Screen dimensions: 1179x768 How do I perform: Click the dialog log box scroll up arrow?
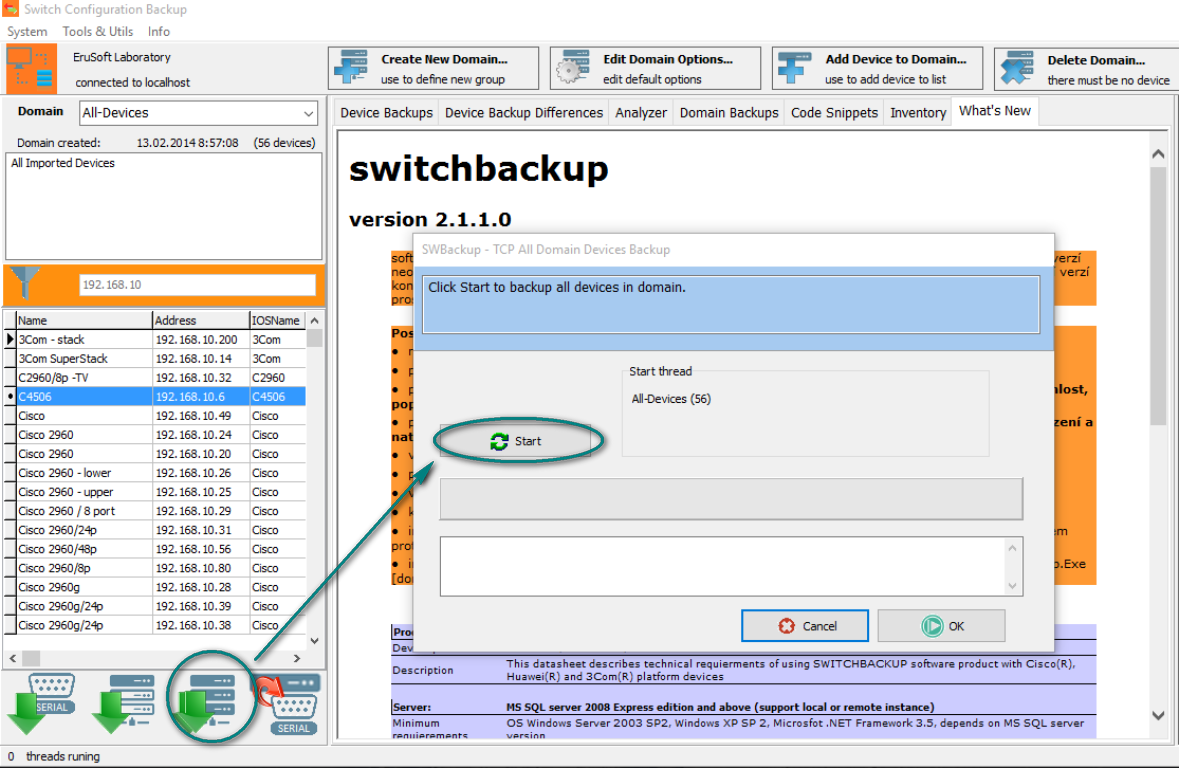tap(1012, 548)
